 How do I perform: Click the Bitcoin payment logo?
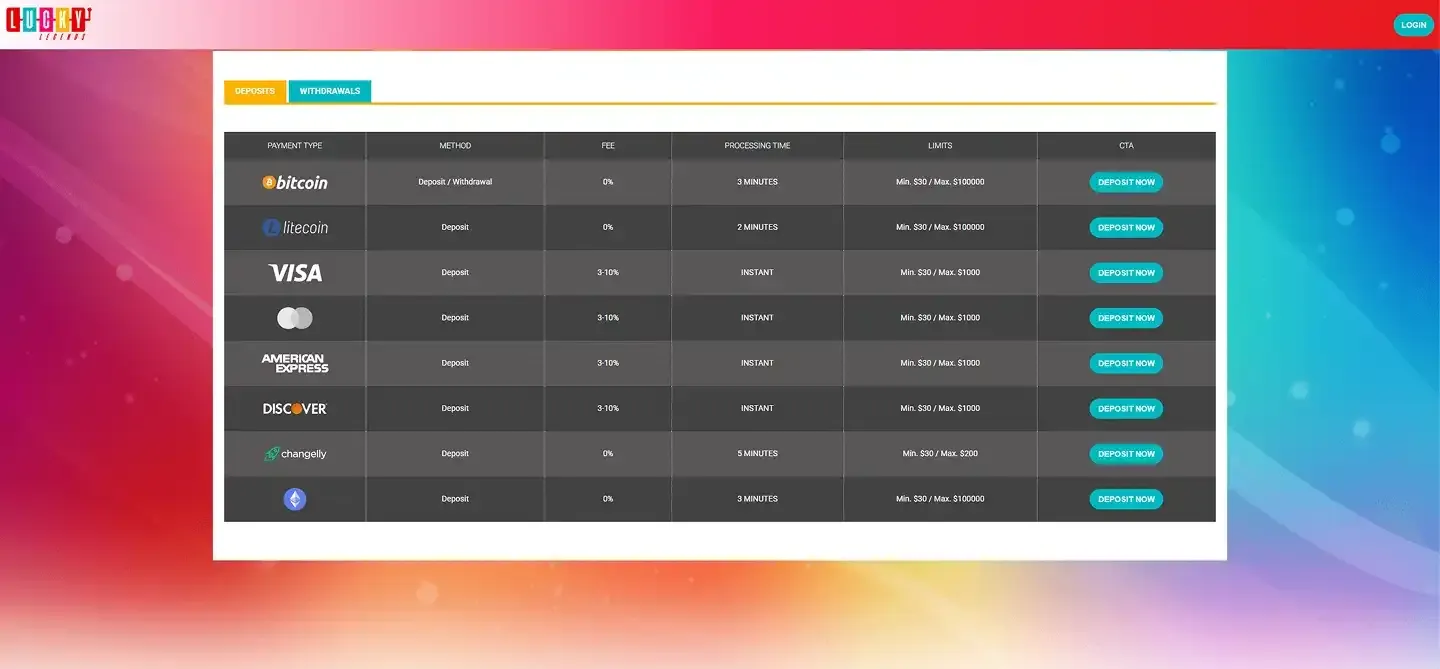coord(295,182)
